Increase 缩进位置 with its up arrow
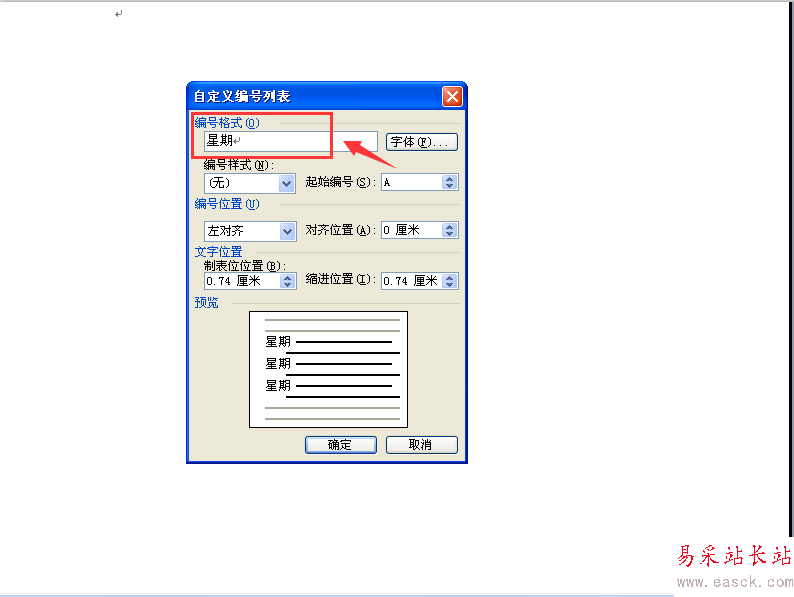Viewport: 794px width, 597px height. (450, 277)
